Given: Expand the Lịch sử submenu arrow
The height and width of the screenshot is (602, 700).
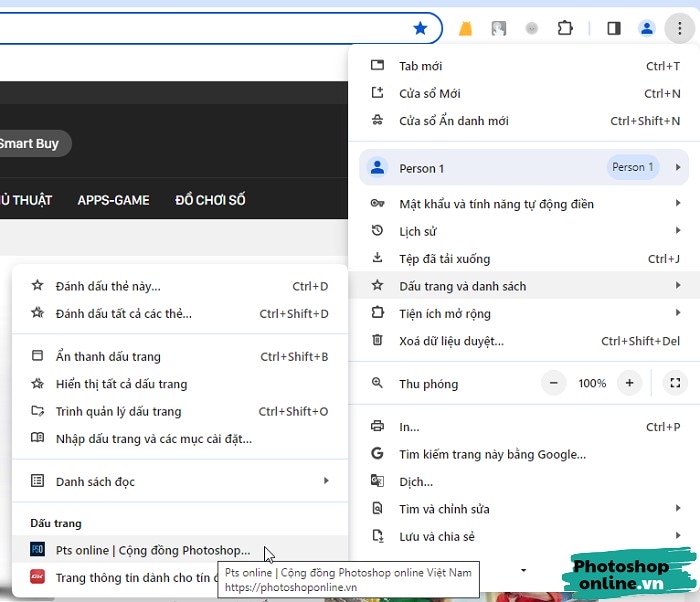Looking at the screenshot, I should [678, 230].
